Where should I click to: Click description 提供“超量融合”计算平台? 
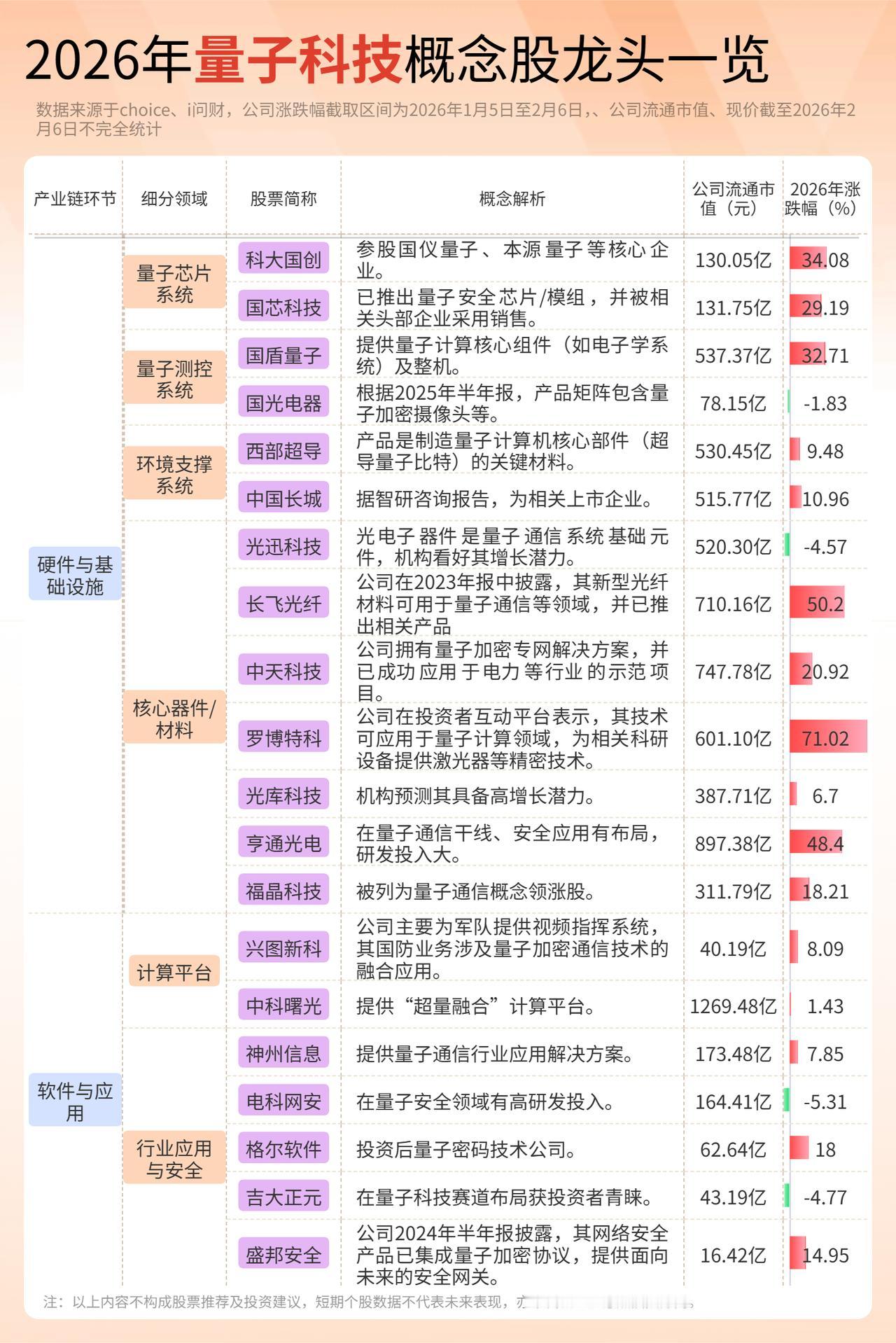(x=476, y=1005)
